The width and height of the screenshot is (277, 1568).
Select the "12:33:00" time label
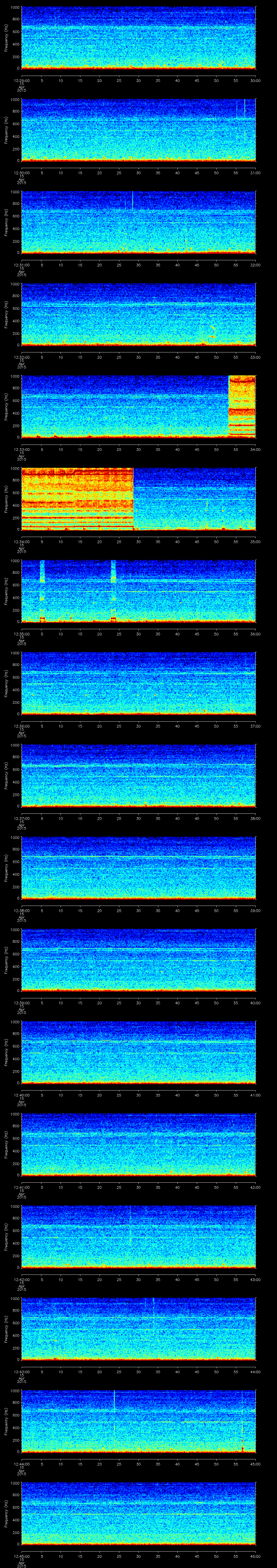[x=21, y=449]
